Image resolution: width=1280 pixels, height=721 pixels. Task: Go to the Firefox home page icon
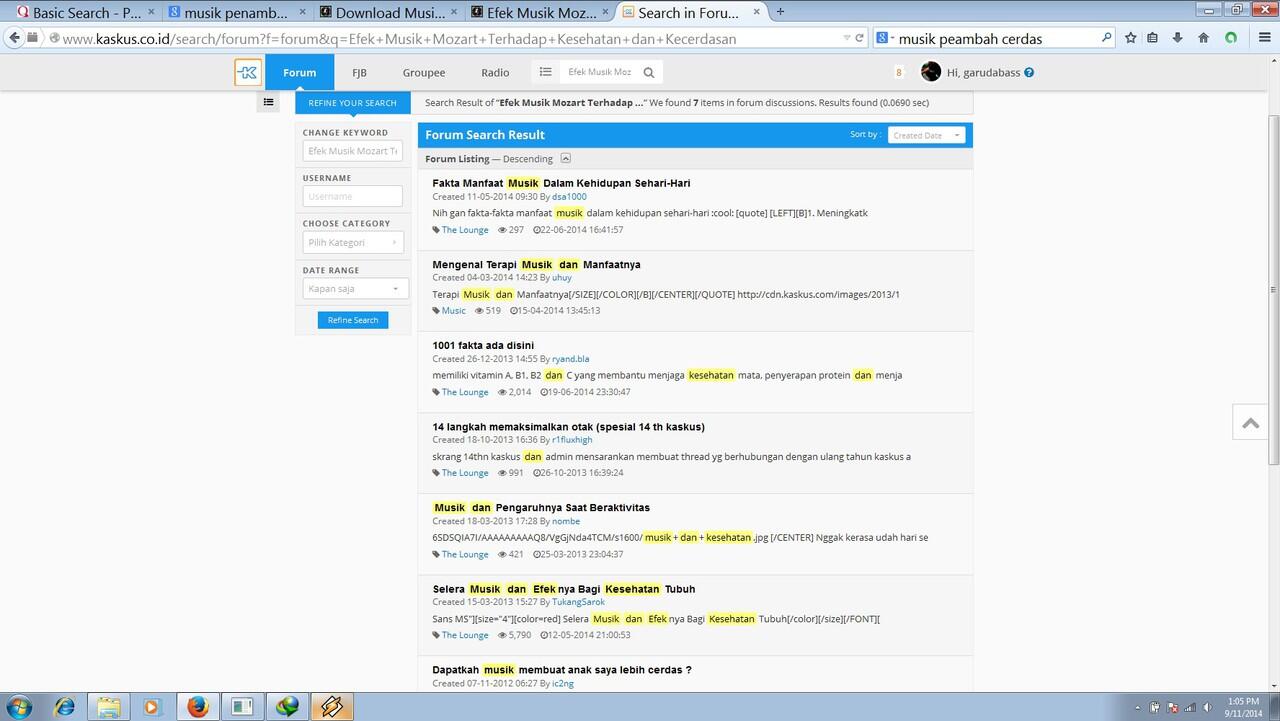[x=1203, y=38]
